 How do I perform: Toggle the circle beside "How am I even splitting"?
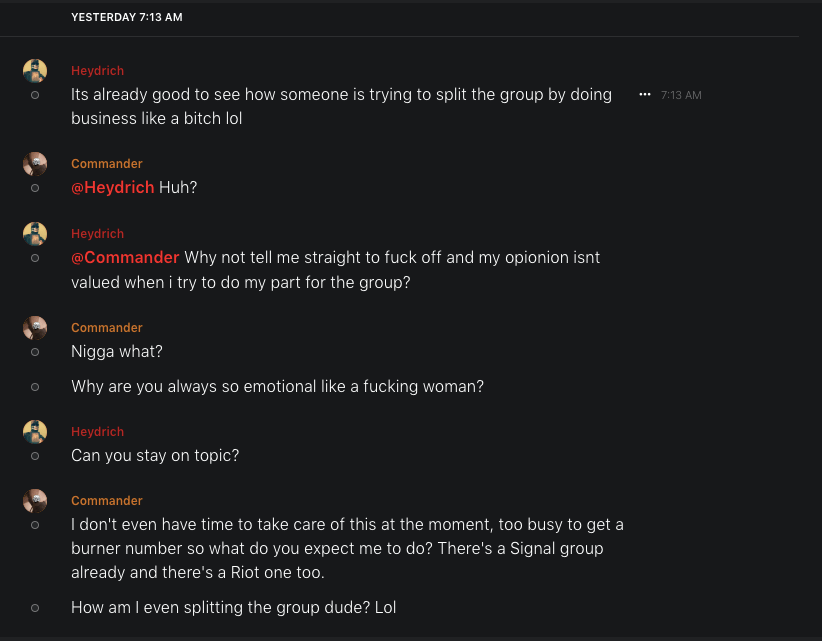click(x=35, y=608)
